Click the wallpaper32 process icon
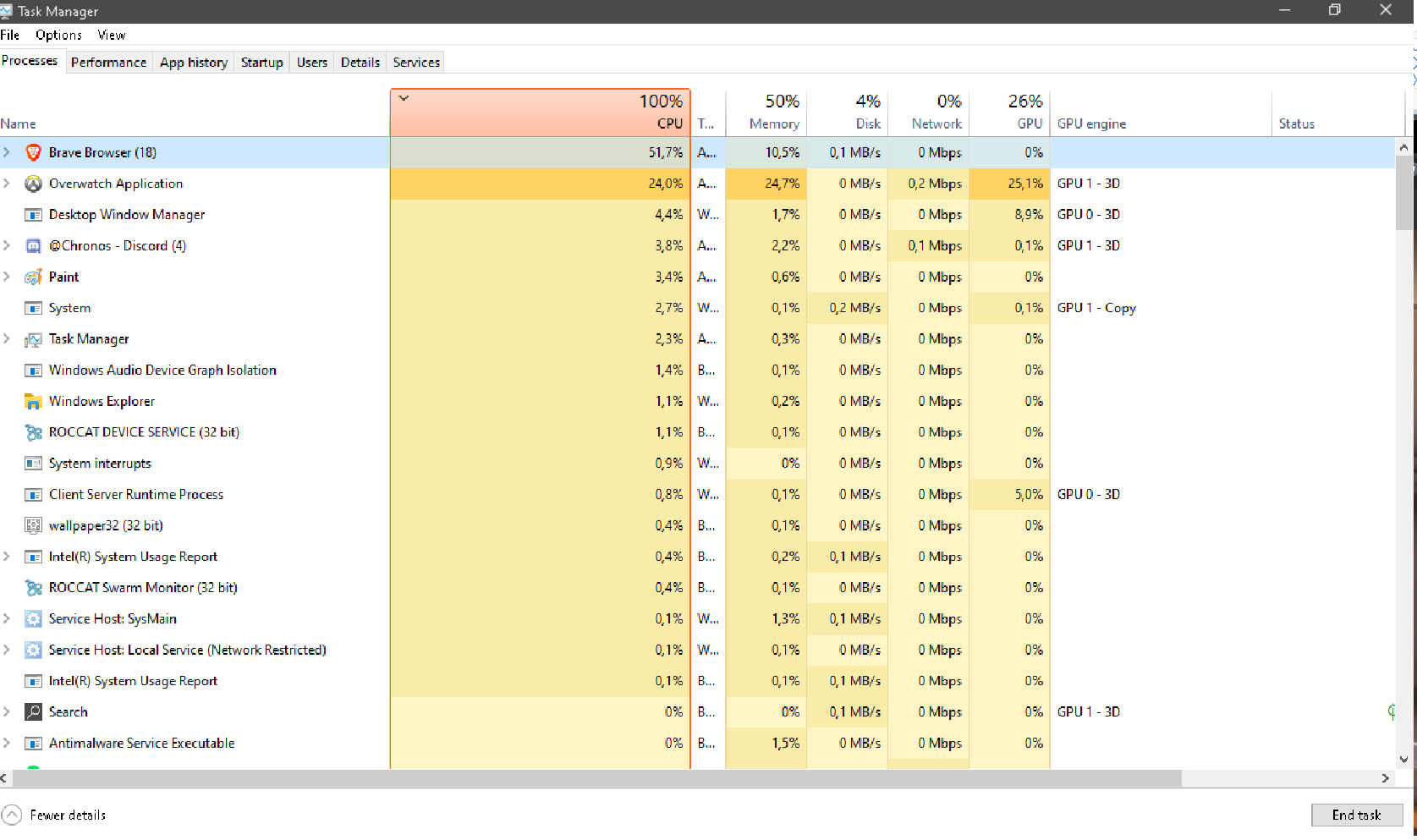 tap(33, 525)
